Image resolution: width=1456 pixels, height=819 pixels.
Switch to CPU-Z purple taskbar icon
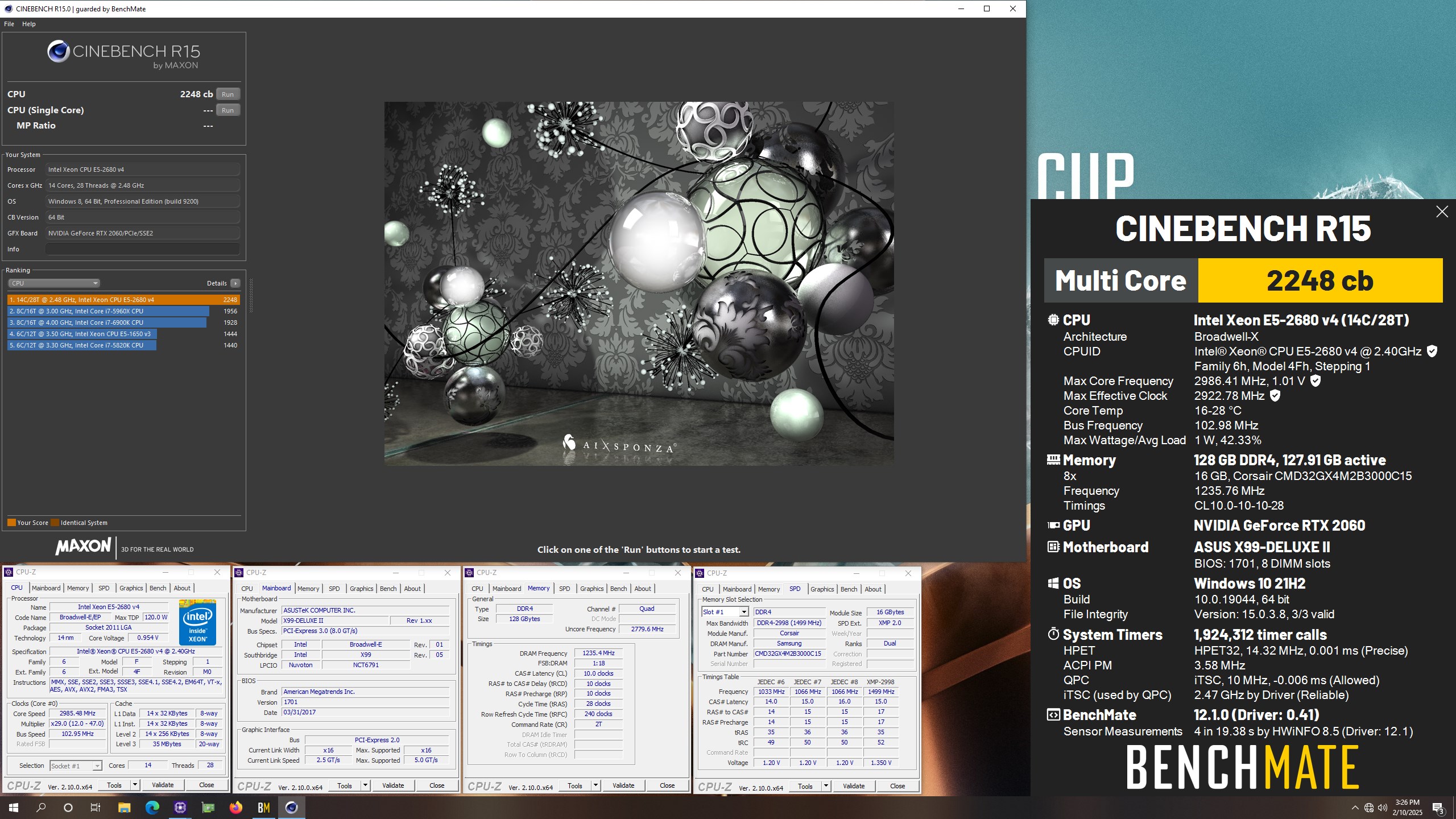[x=180, y=808]
